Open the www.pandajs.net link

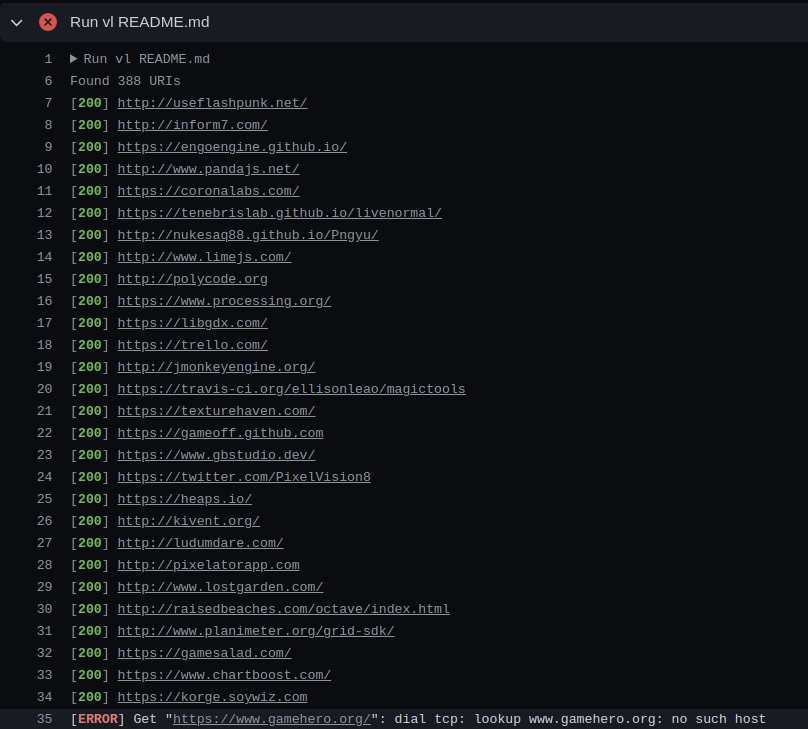pyautogui.click(x=208, y=169)
